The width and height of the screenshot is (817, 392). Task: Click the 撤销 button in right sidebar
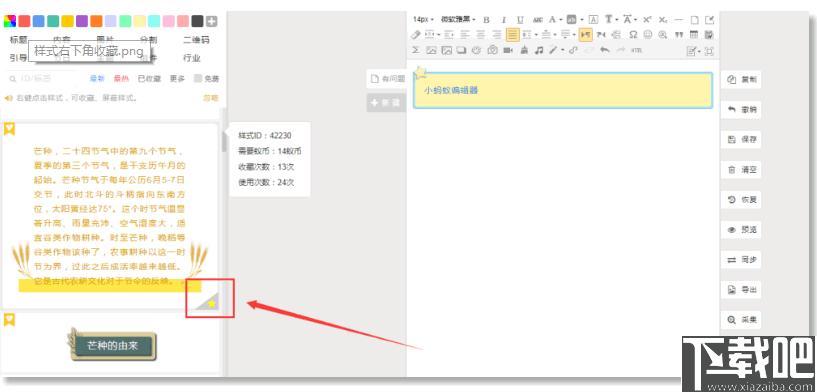point(740,110)
